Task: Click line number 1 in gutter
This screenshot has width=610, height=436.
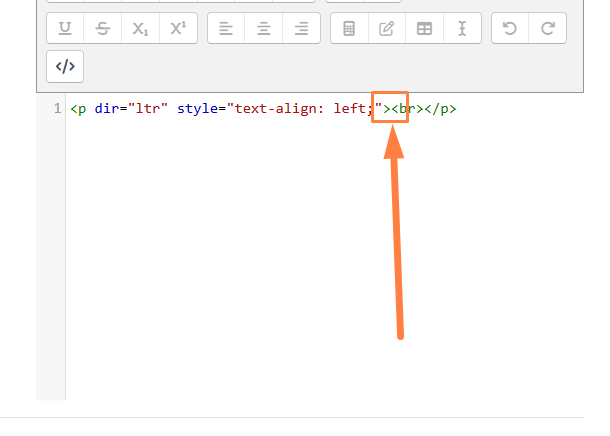Action: click(57, 108)
